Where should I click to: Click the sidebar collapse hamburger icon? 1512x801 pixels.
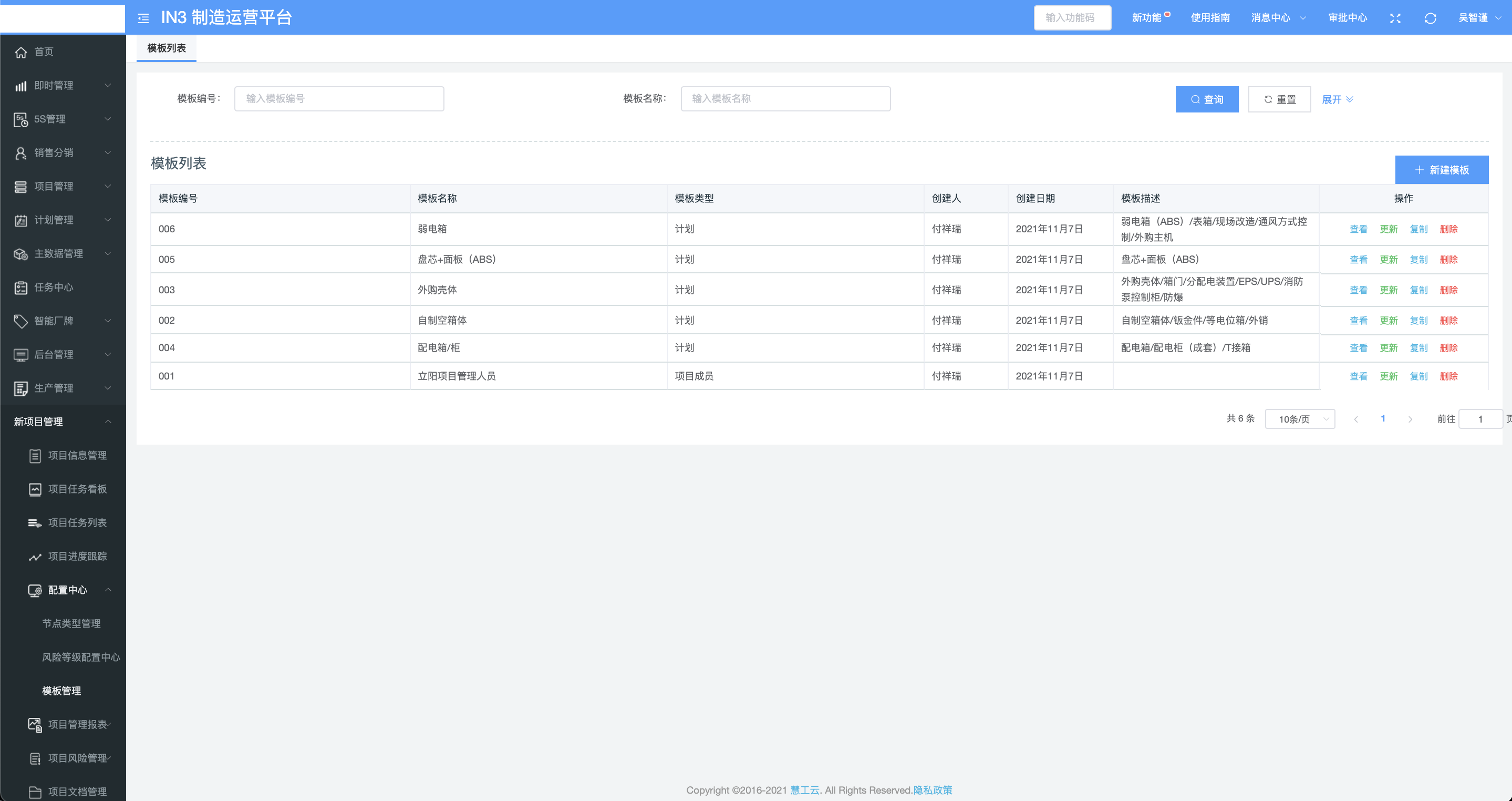[x=143, y=18]
